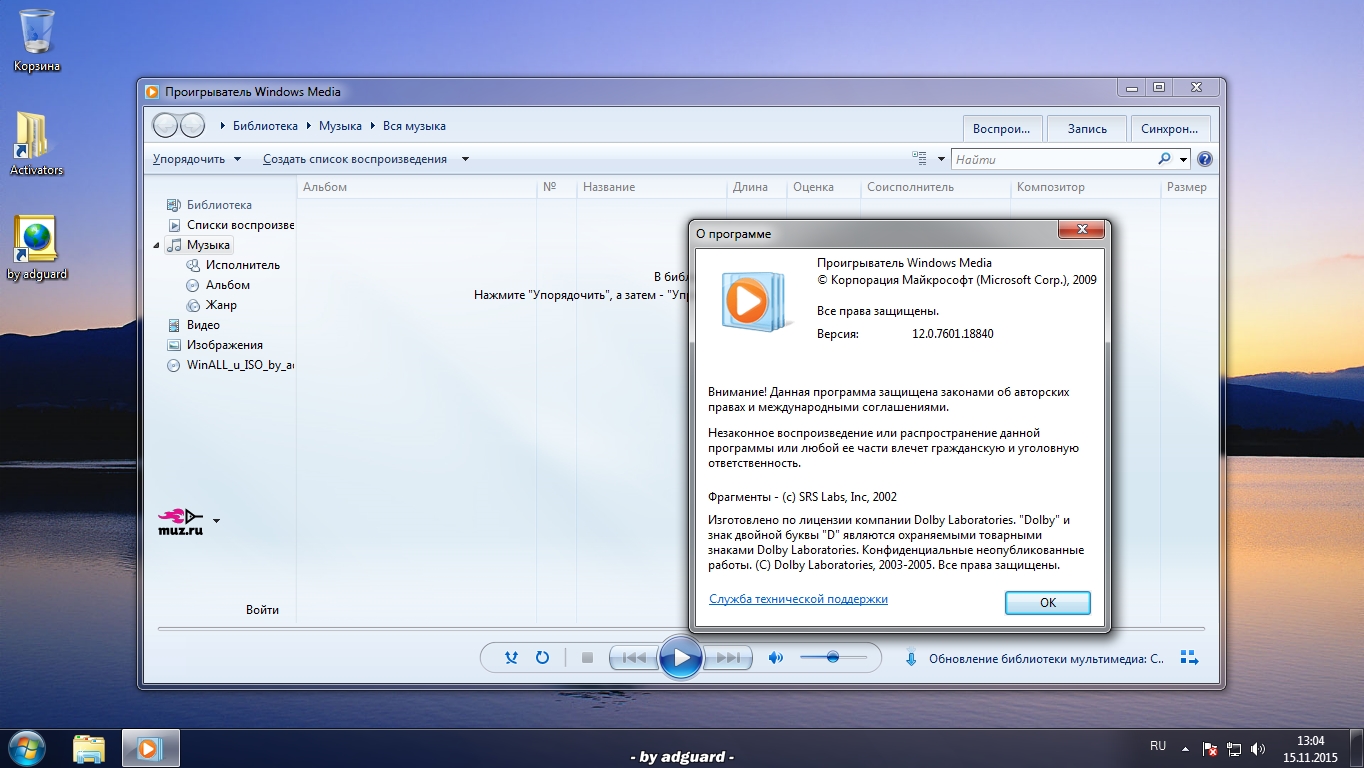Click inside the Найти search field
Viewport: 1364px width, 768px height.
point(1054,159)
